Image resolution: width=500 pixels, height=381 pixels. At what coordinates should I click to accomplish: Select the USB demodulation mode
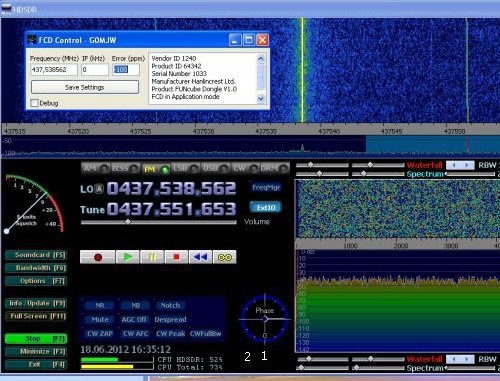click(214, 168)
